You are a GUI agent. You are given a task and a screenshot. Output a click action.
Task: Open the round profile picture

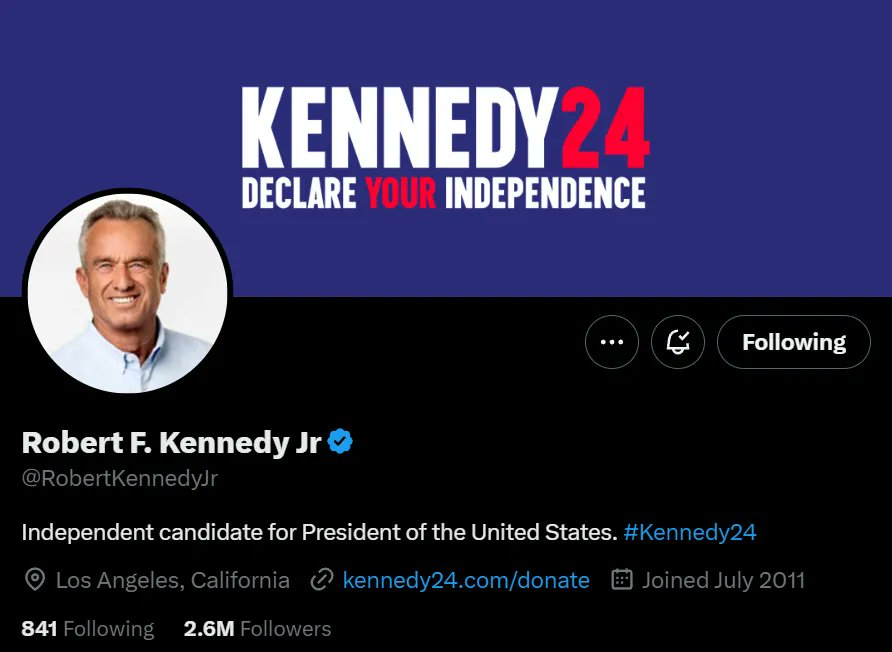127,289
